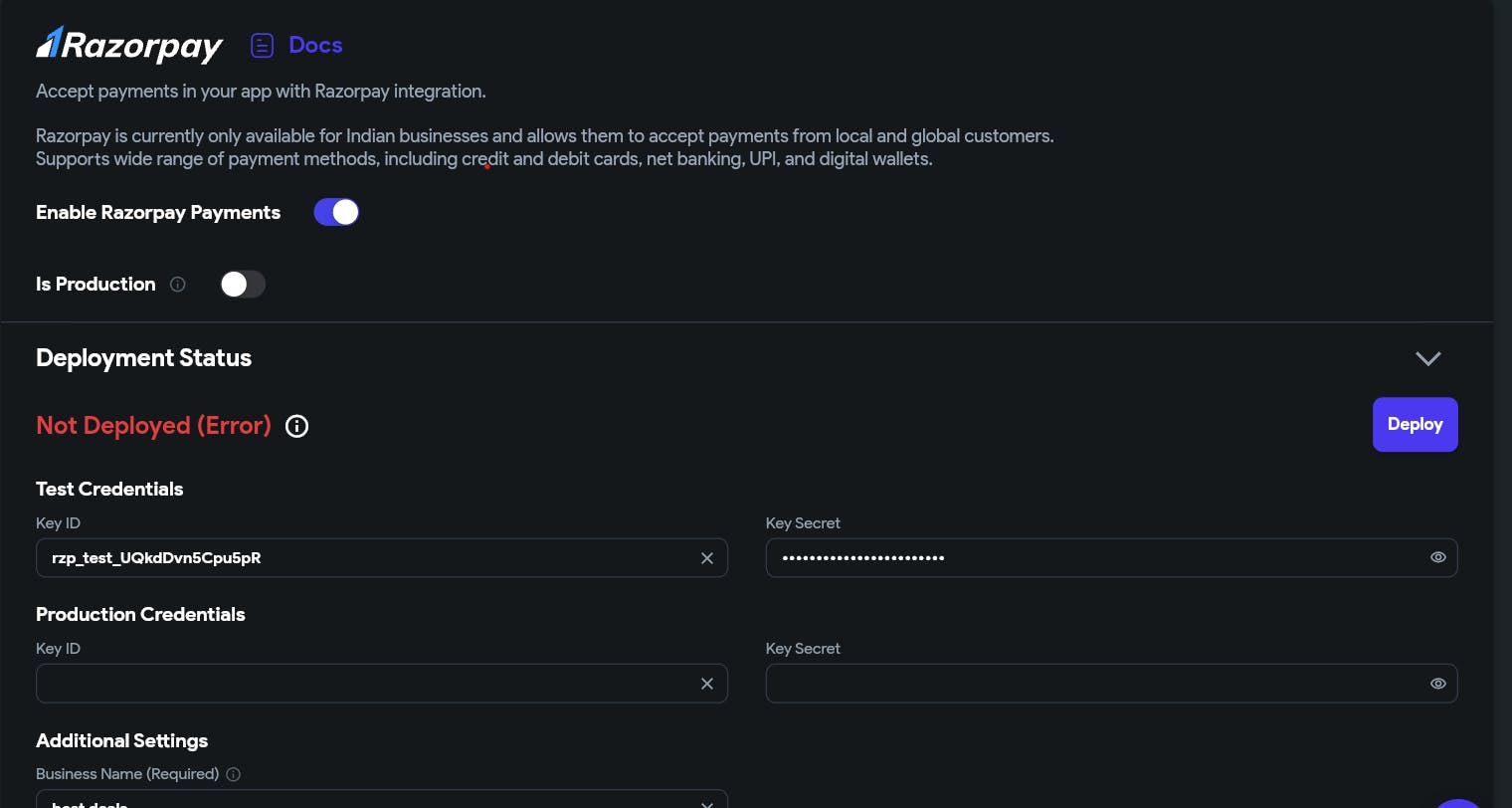Clear the Production Credentials Key ID field
This screenshot has height=808, width=1512.
707,684
